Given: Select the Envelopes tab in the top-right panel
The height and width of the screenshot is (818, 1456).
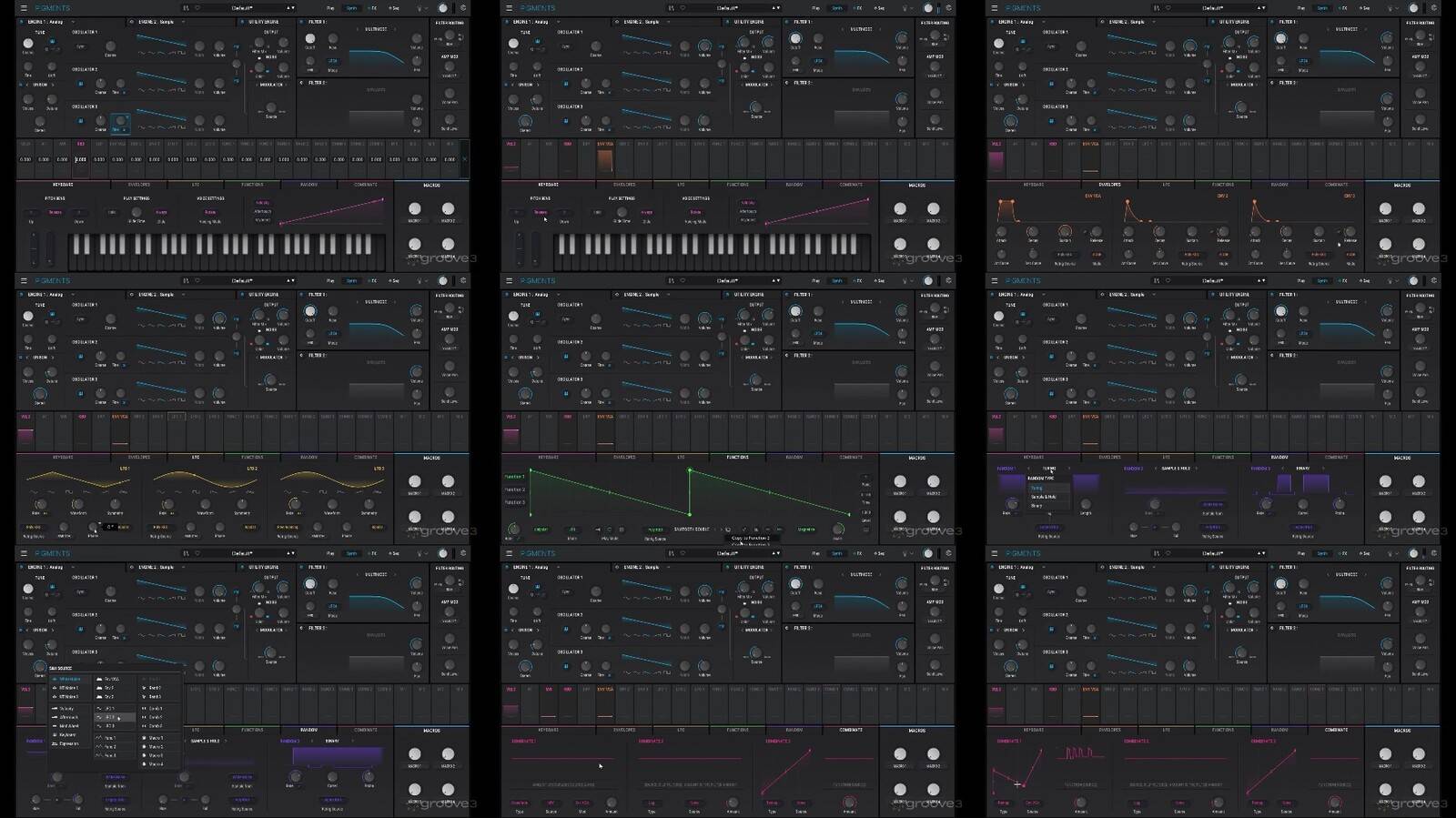Looking at the screenshot, I should 1109,185.
